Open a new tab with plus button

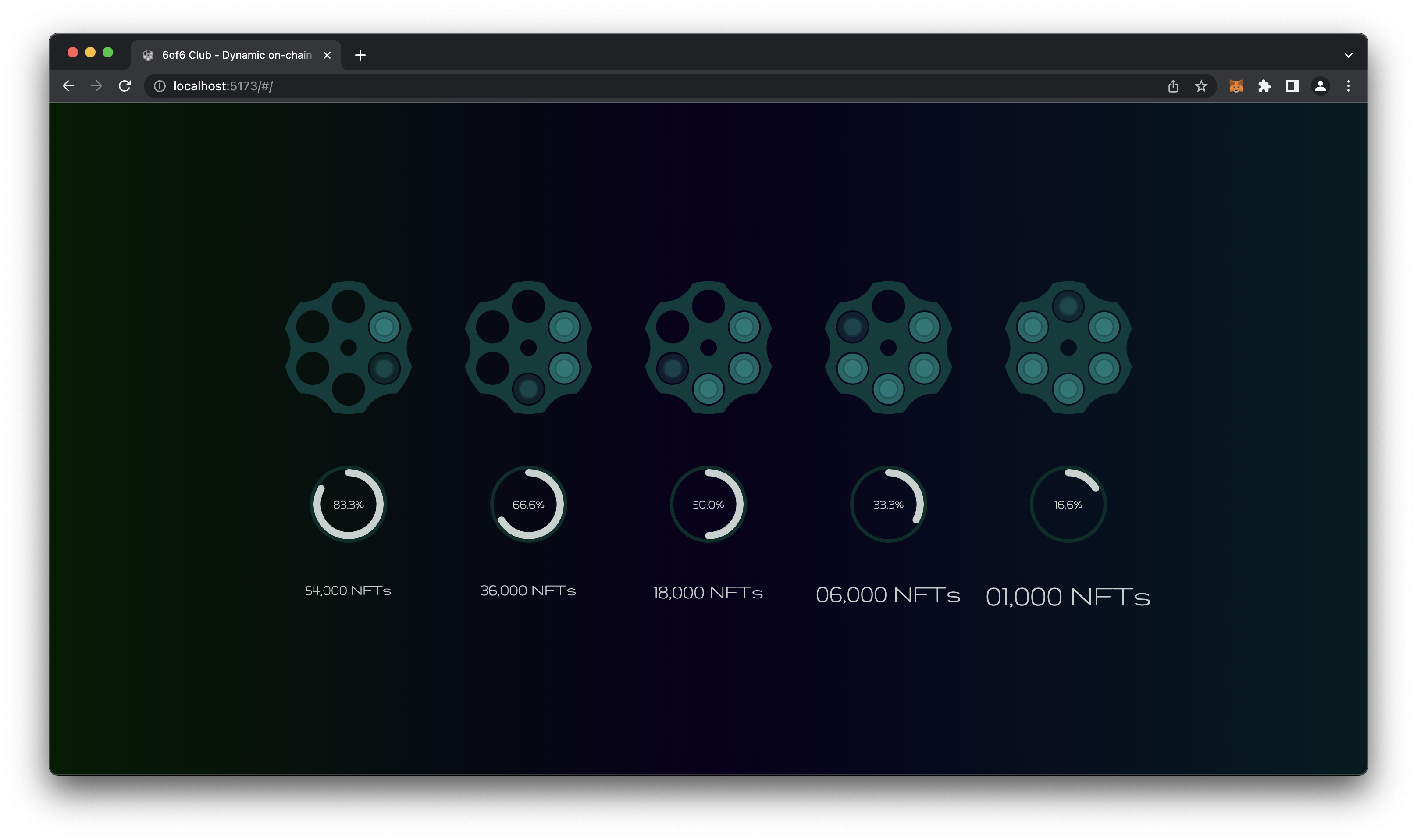click(360, 56)
